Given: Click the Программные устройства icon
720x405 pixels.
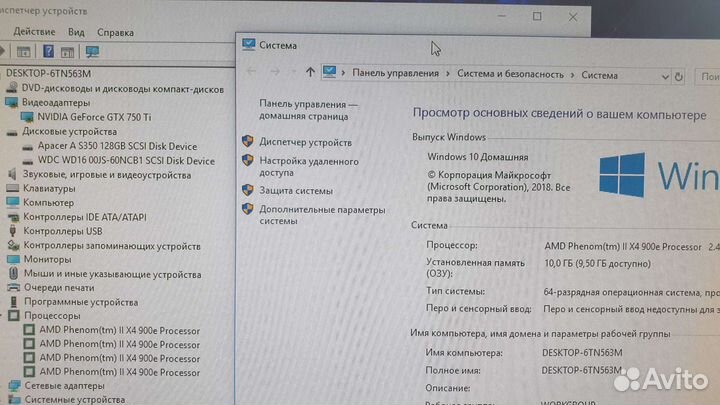Looking at the screenshot, I should coord(14,302).
